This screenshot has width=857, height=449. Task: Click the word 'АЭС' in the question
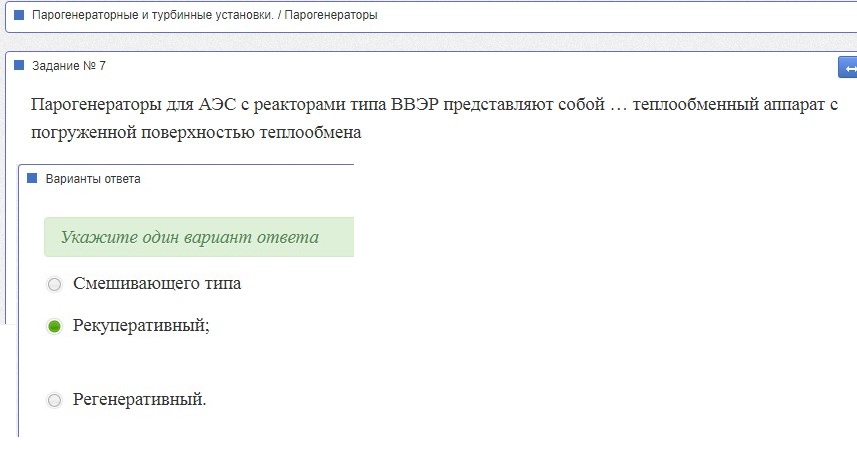(x=217, y=104)
